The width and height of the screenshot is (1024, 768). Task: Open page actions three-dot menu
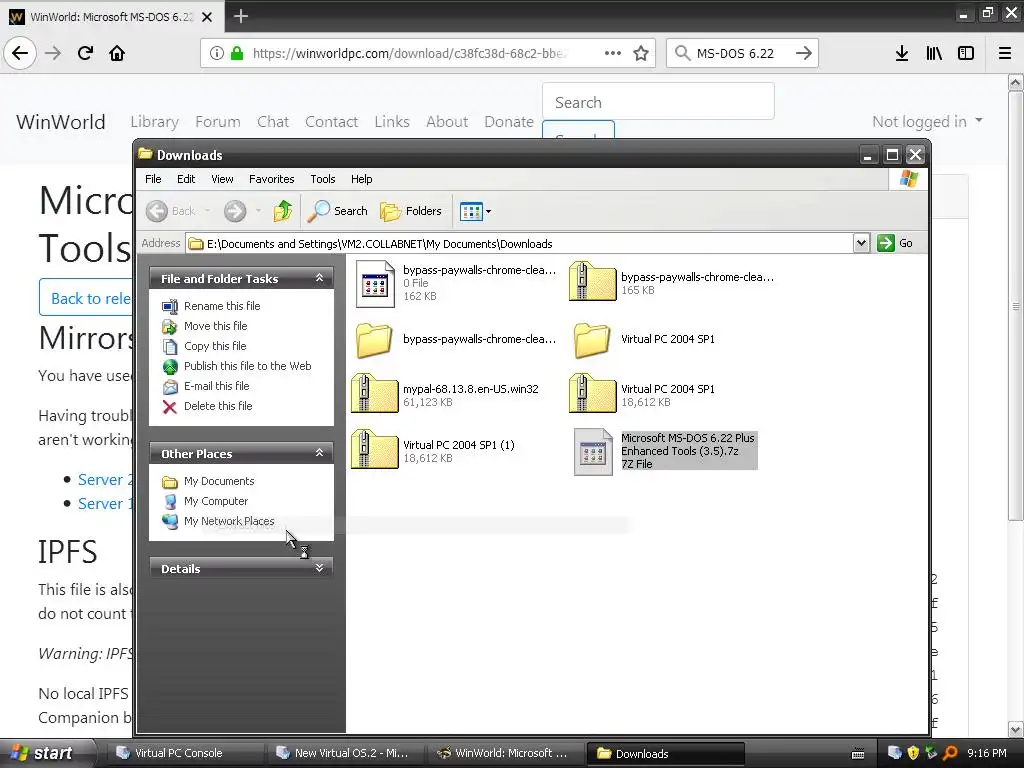613,53
